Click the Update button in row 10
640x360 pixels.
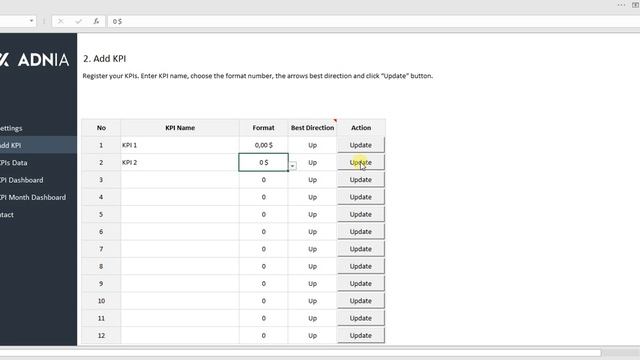tap(361, 301)
